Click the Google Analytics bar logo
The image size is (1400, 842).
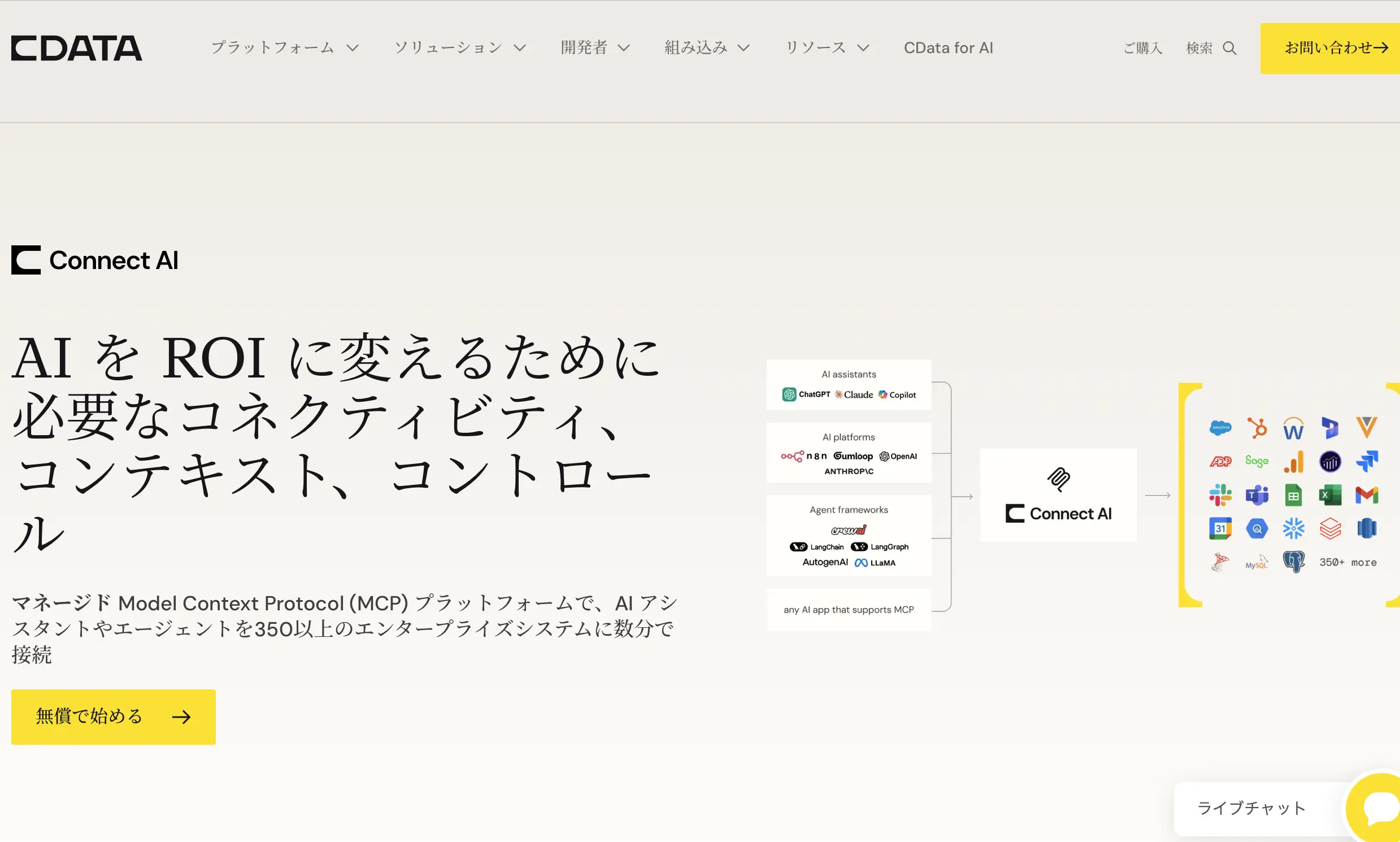1293,461
